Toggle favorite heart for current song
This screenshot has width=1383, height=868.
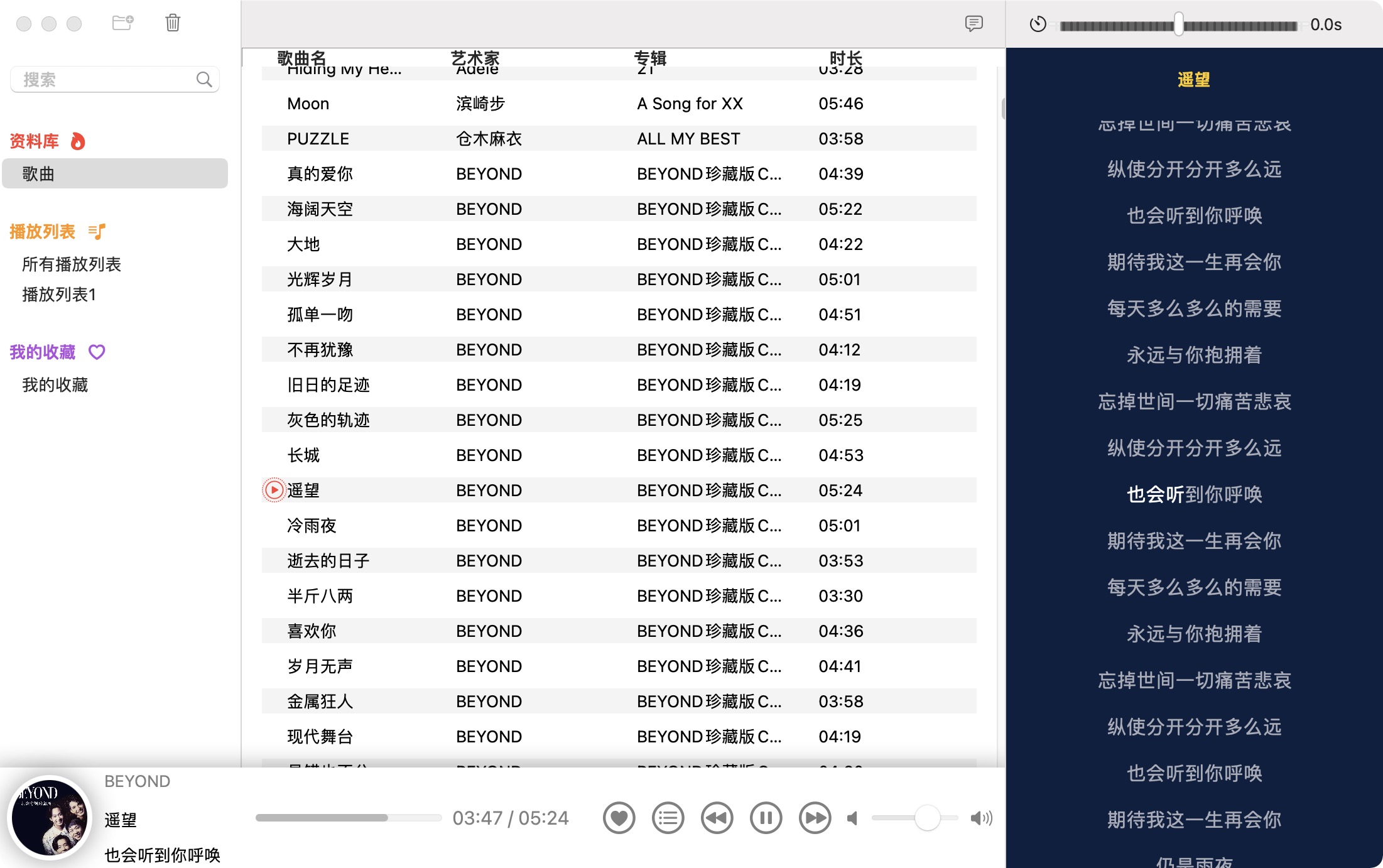click(x=619, y=818)
